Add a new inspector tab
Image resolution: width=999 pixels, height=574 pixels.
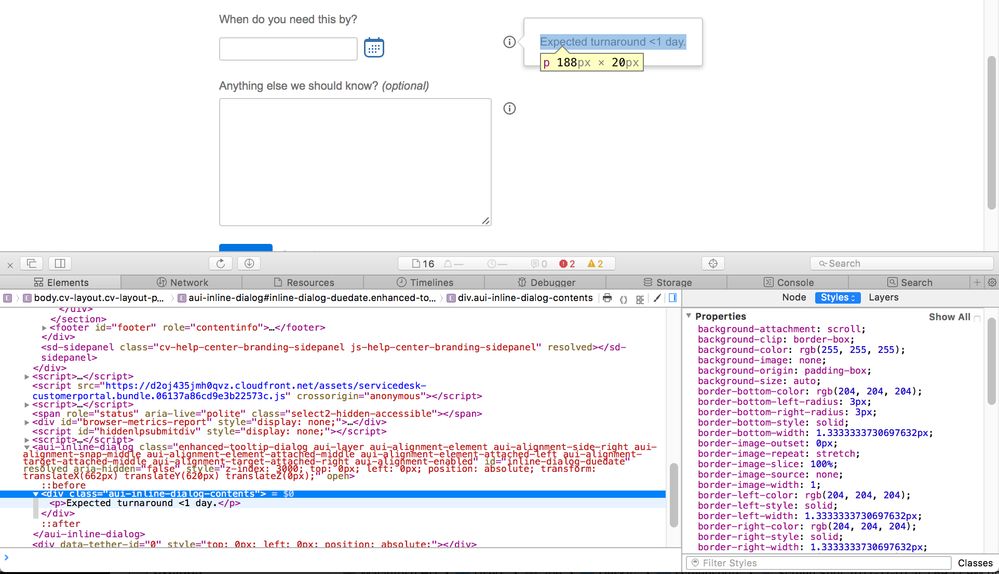point(977,282)
